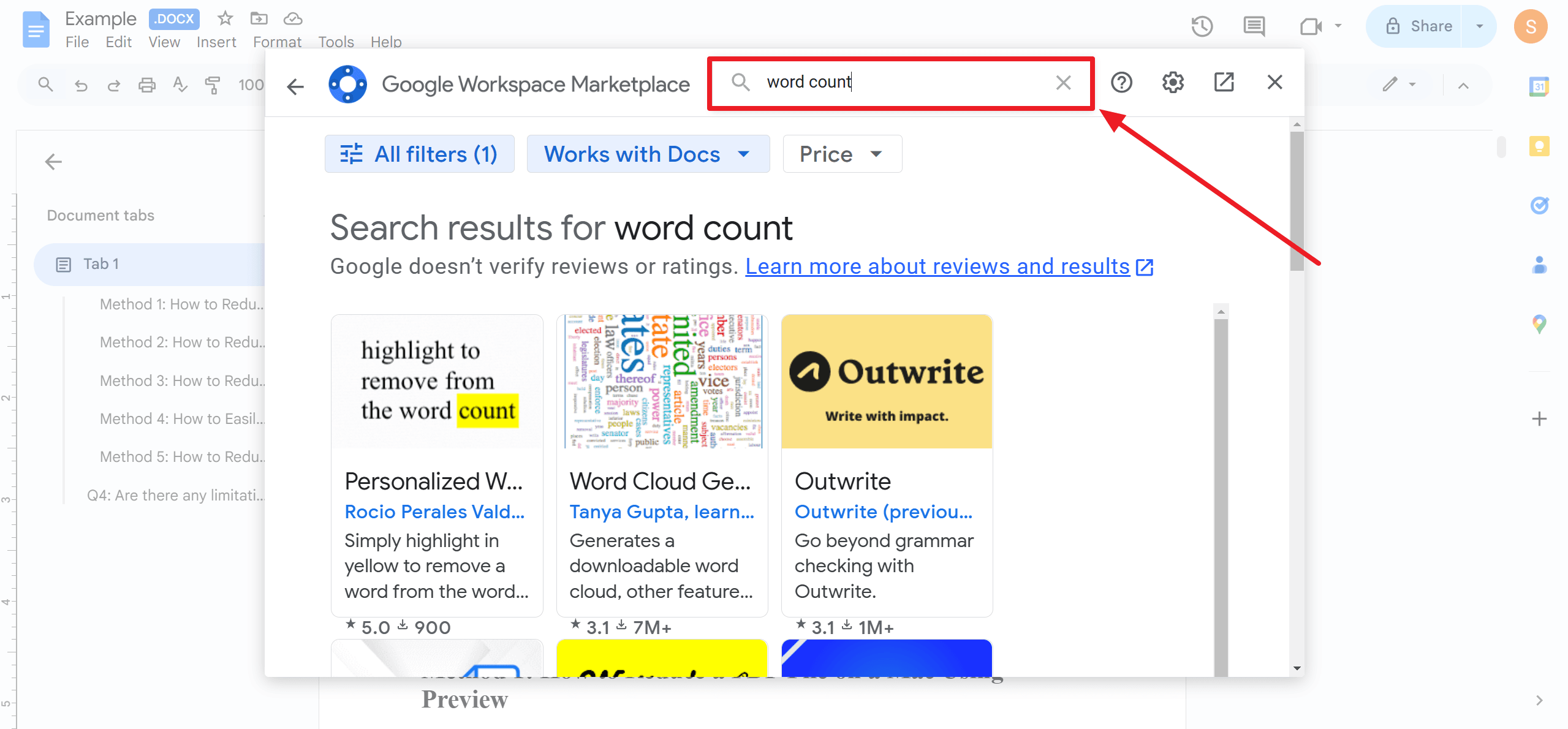Close the Marketplace dialog
The width and height of the screenshot is (1568, 729).
click(x=1274, y=82)
